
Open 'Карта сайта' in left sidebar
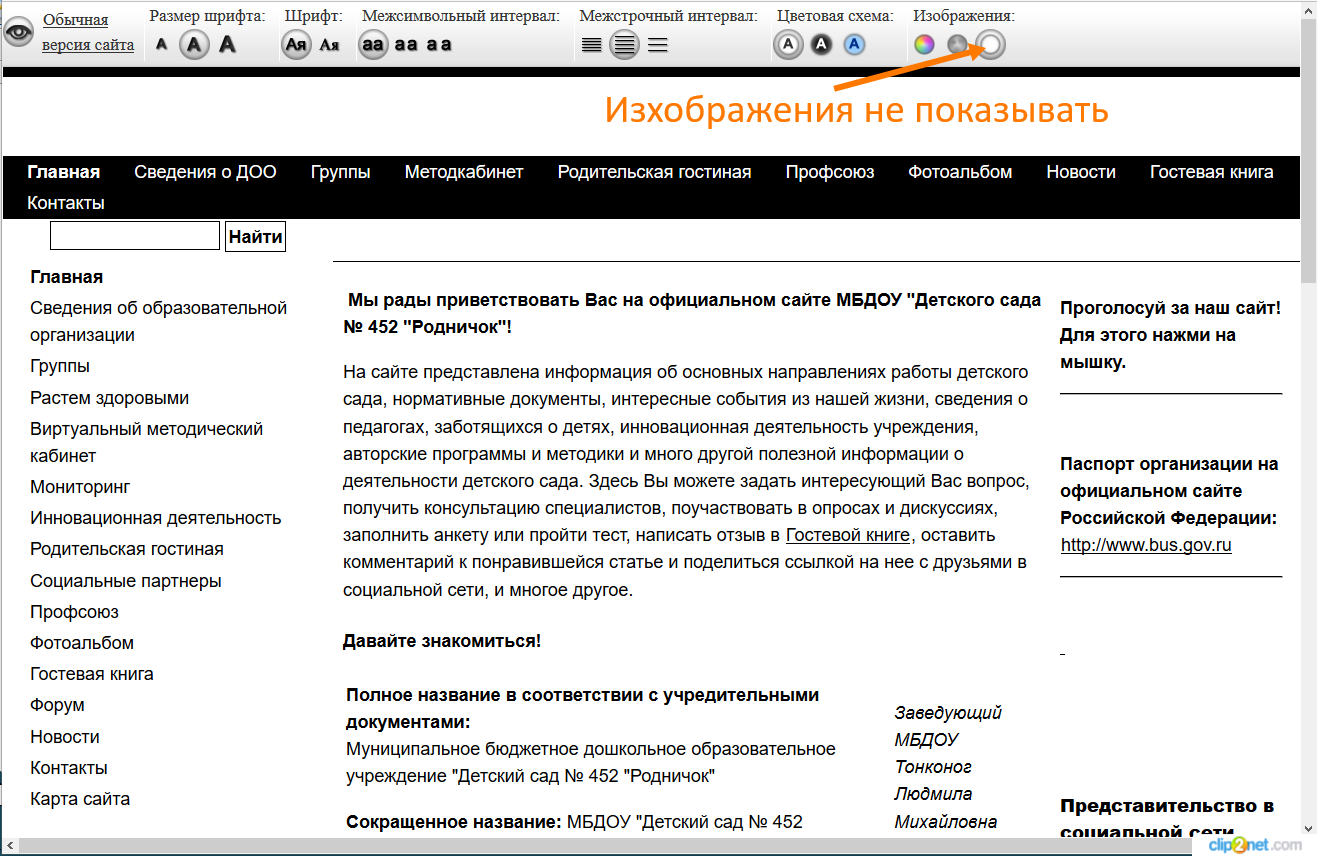click(x=80, y=799)
